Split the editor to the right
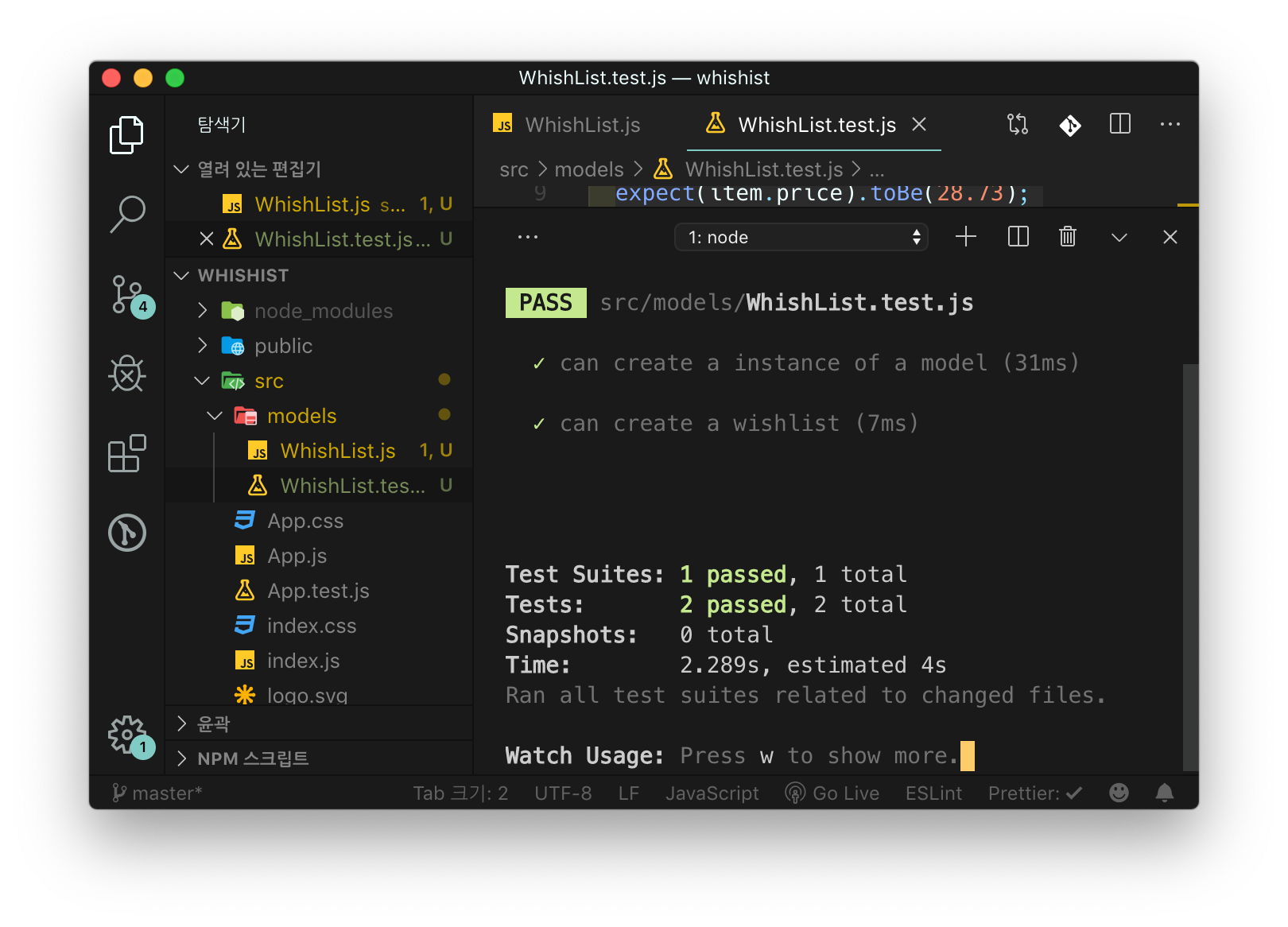The image size is (1288, 927). pos(1120,124)
